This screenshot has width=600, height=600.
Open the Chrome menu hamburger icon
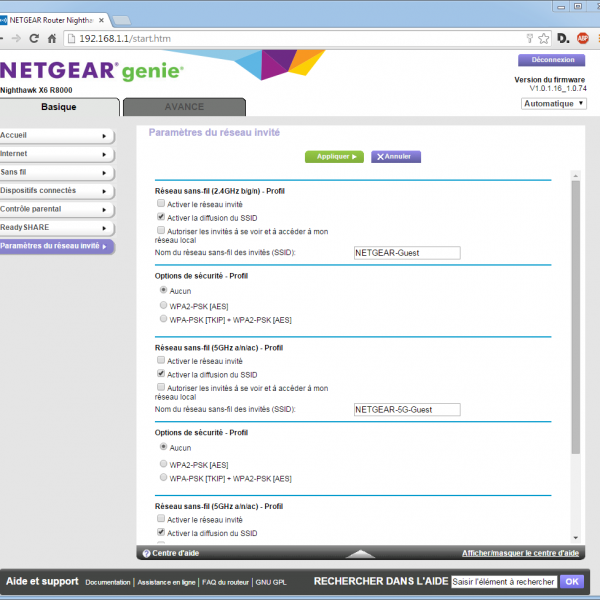[x=597, y=38]
